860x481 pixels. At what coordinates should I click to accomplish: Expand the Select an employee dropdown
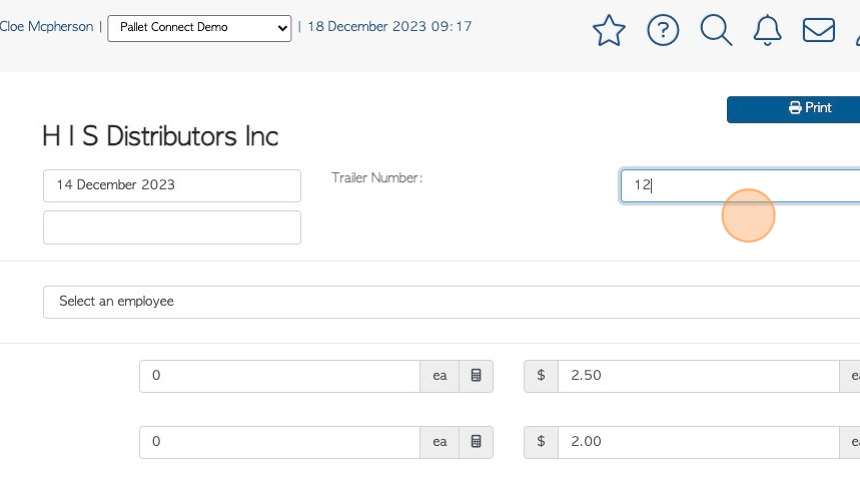pyautogui.click(x=450, y=302)
